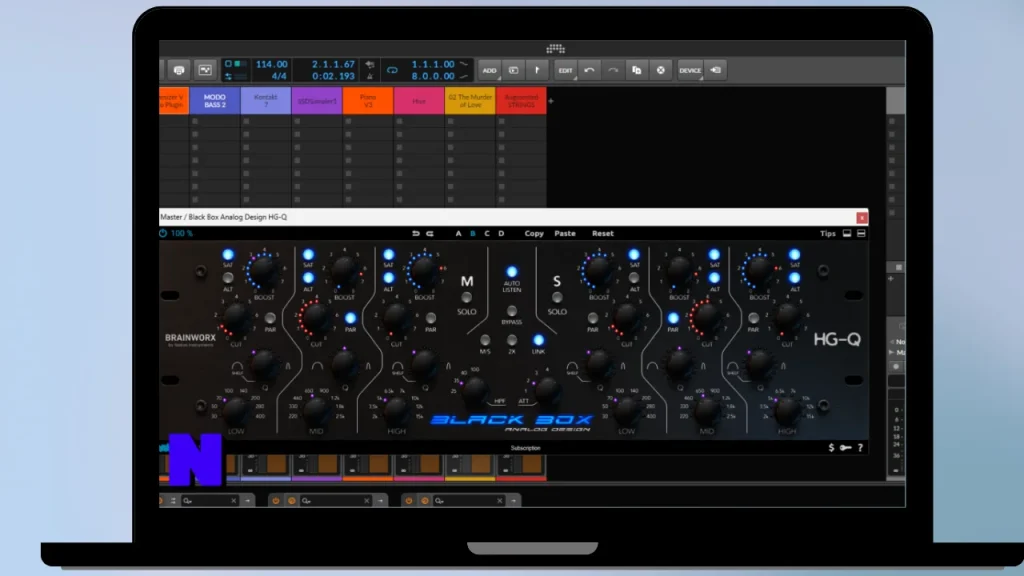Image resolution: width=1024 pixels, height=576 pixels.
Task: Click the Paste button in the plugin toolbar
Action: 565,233
